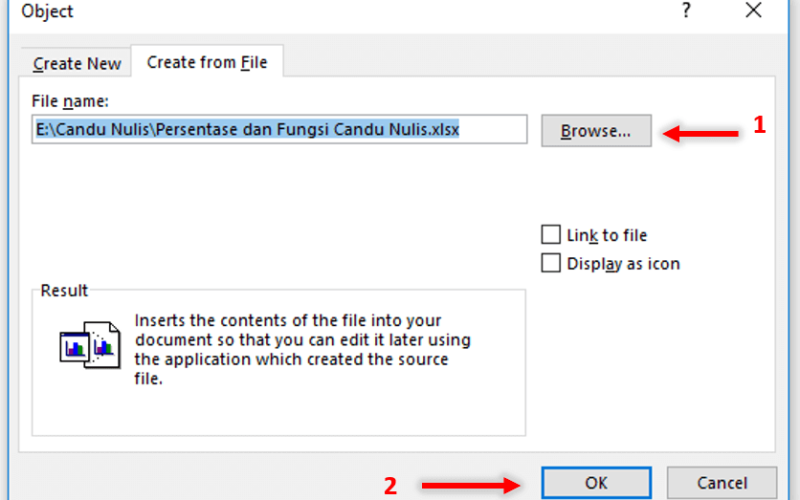Confirm the dialog with OK

pos(596,483)
